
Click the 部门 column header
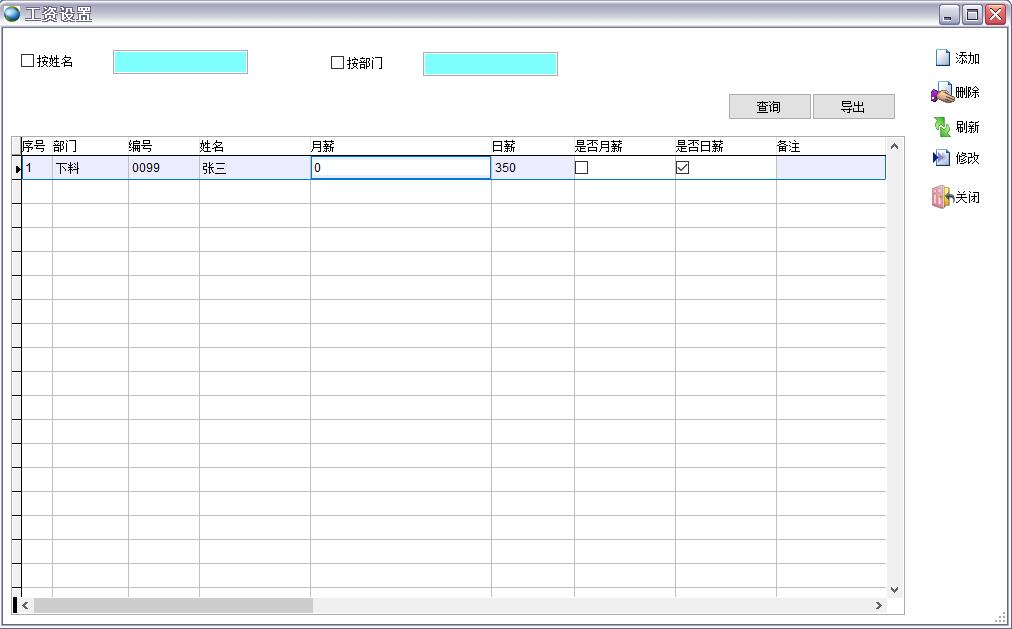(66, 146)
